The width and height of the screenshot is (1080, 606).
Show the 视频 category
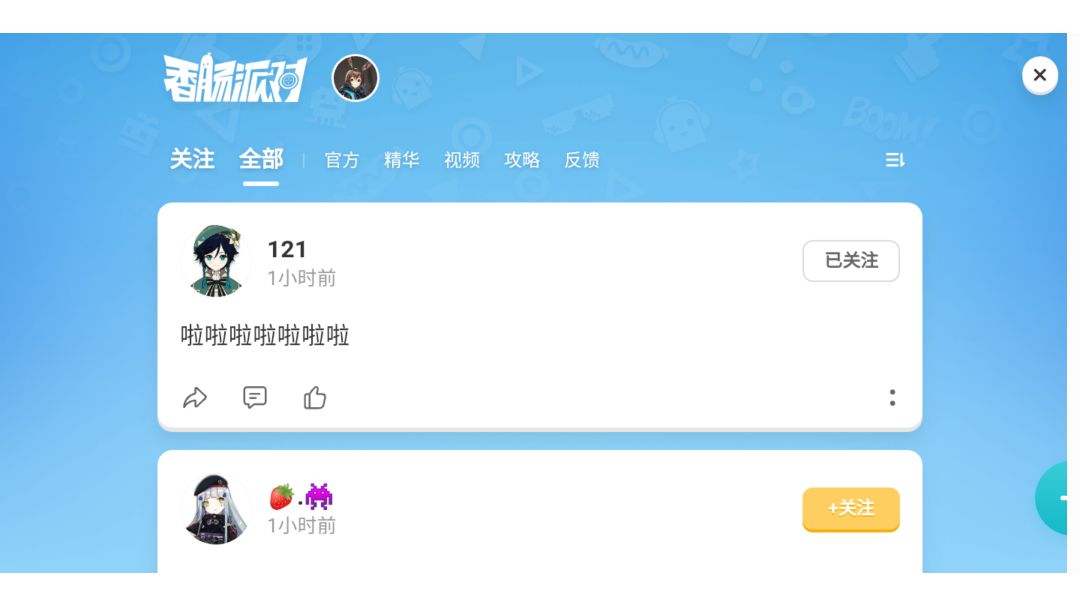tap(461, 160)
